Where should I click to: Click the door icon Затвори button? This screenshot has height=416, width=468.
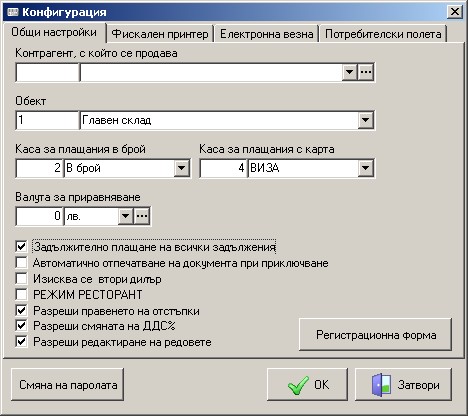point(403,384)
